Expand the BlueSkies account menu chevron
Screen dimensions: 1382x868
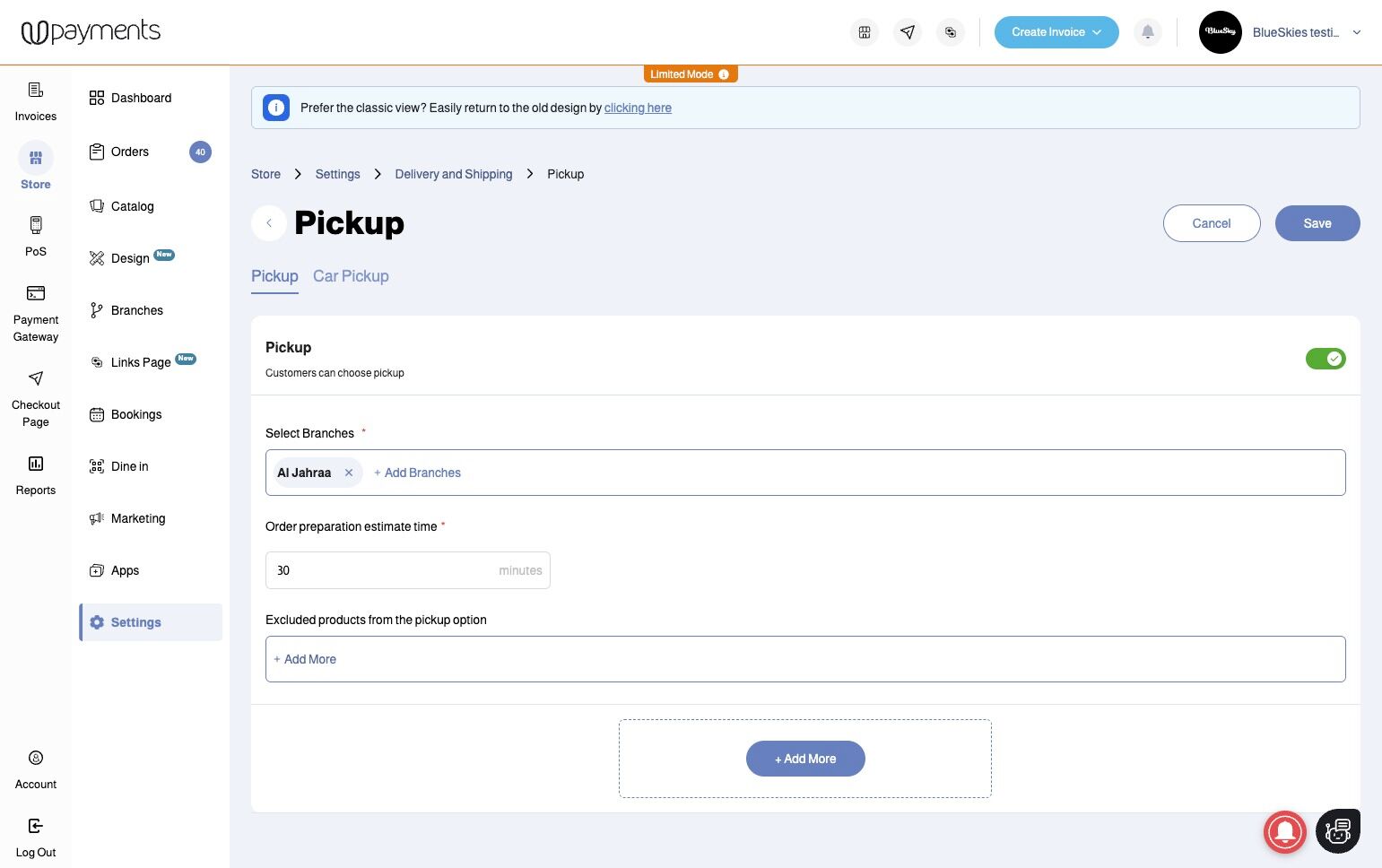1356,32
